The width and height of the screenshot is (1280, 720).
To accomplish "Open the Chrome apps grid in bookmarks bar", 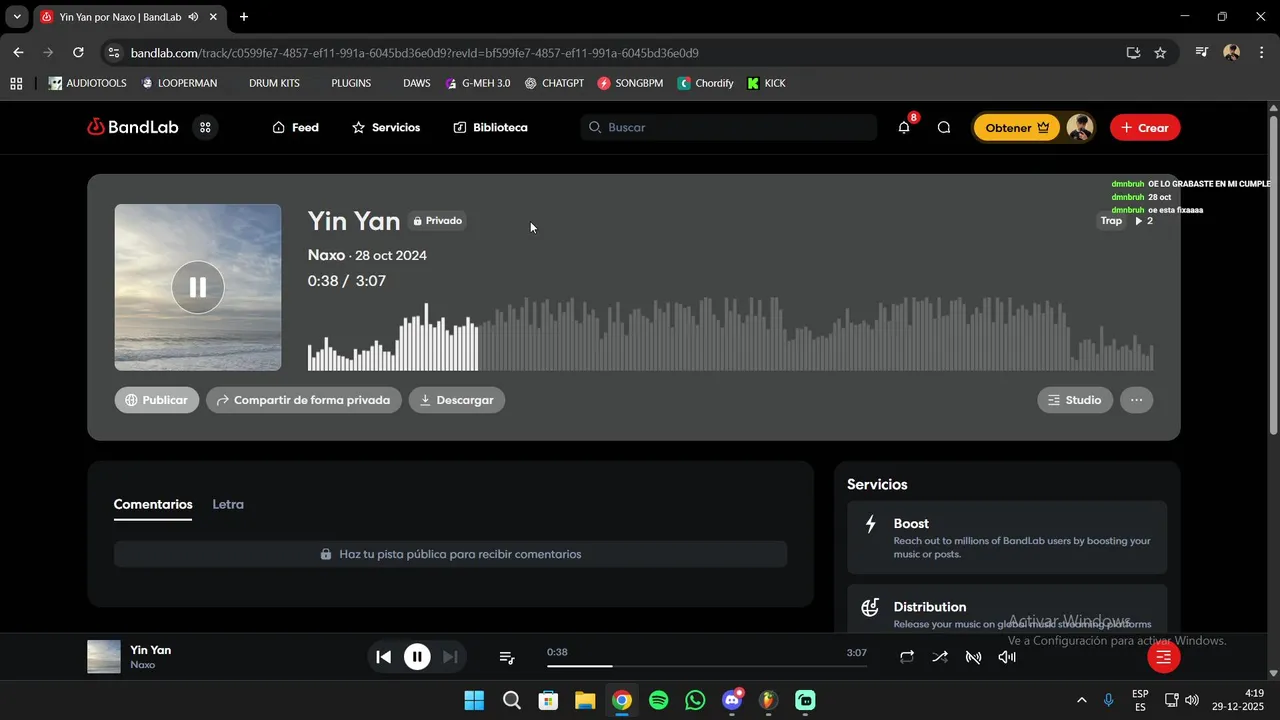I will point(16,83).
